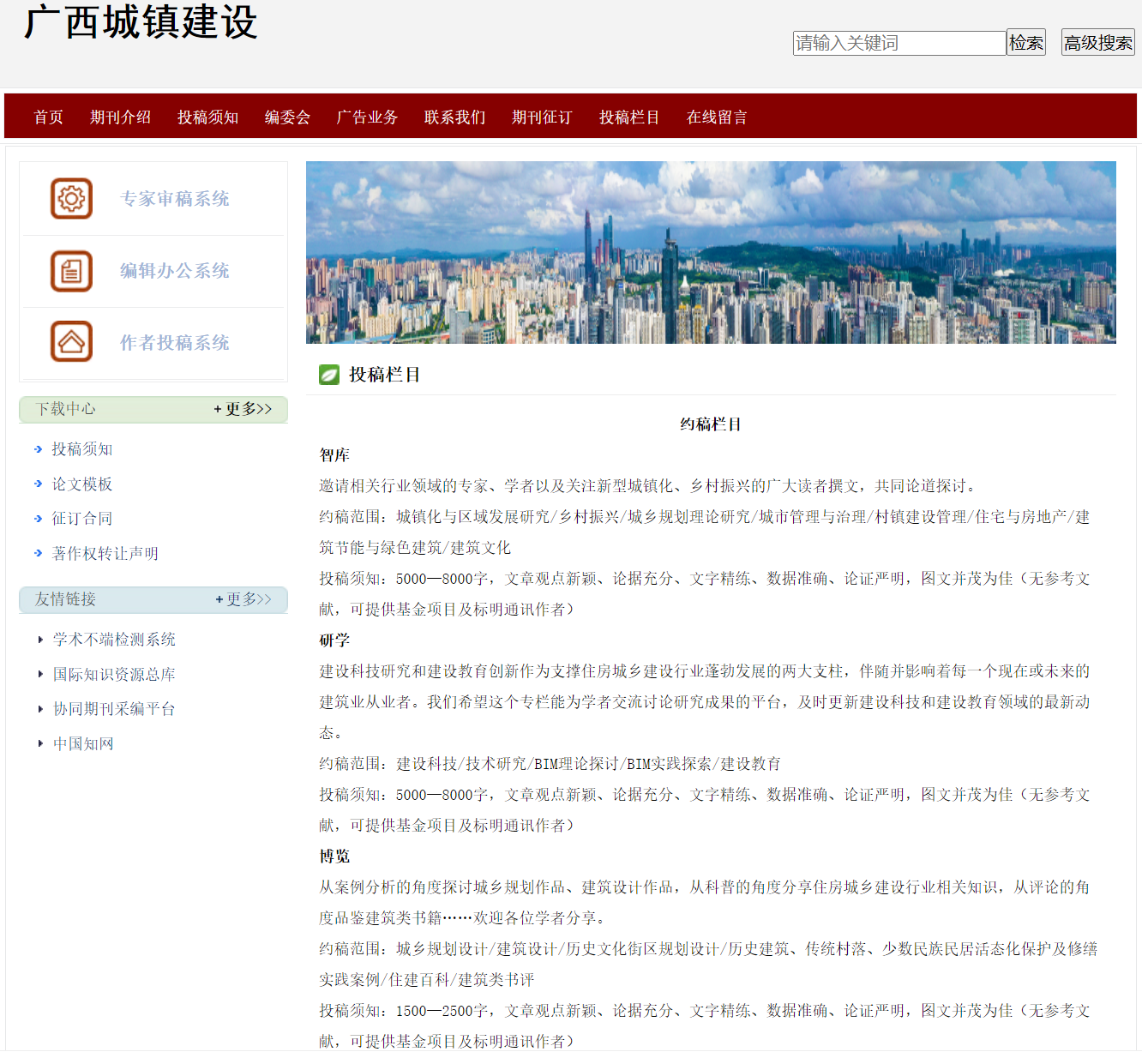The height and width of the screenshot is (1064, 1142).
Task: Click the 研学 section heading
Action: pos(334,640)
